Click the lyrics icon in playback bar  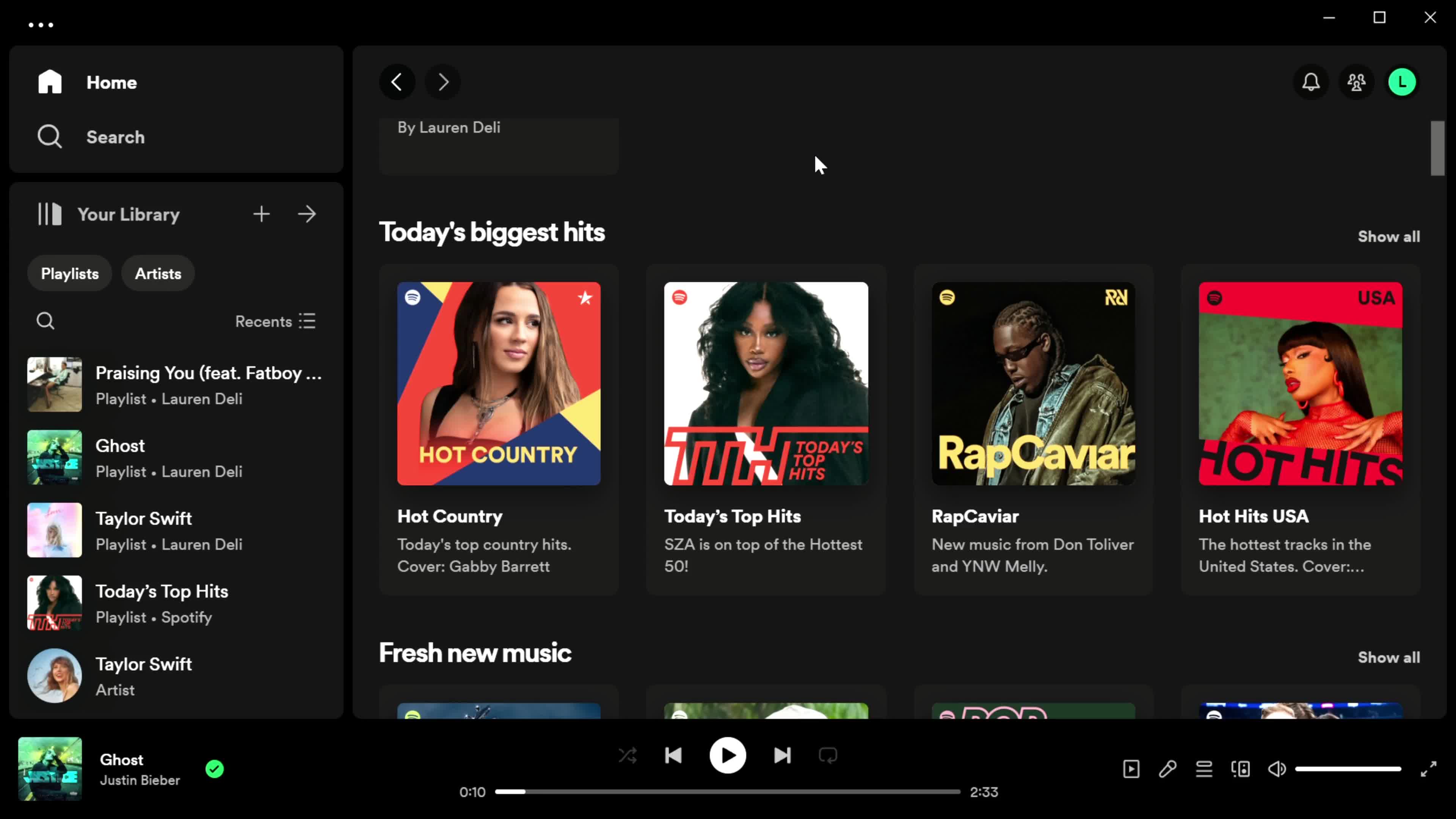[1168, 769]
